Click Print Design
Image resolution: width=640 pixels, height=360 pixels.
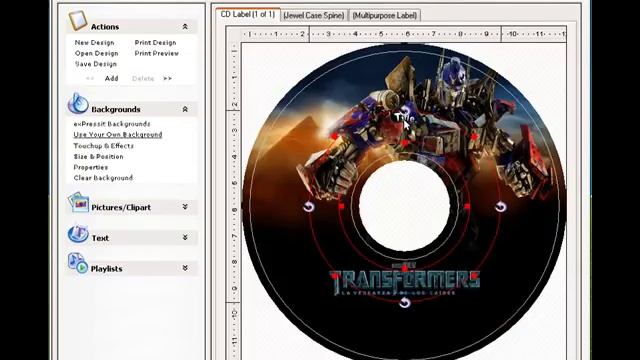155,42
